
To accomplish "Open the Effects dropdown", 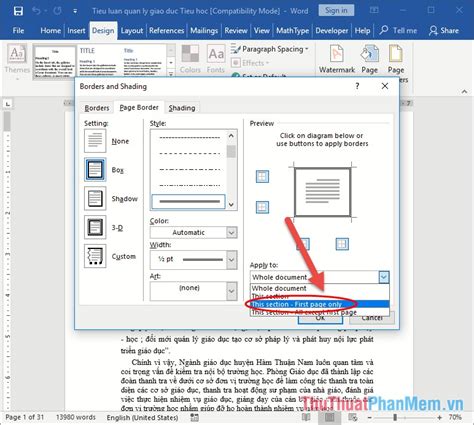I will point(250,63).
